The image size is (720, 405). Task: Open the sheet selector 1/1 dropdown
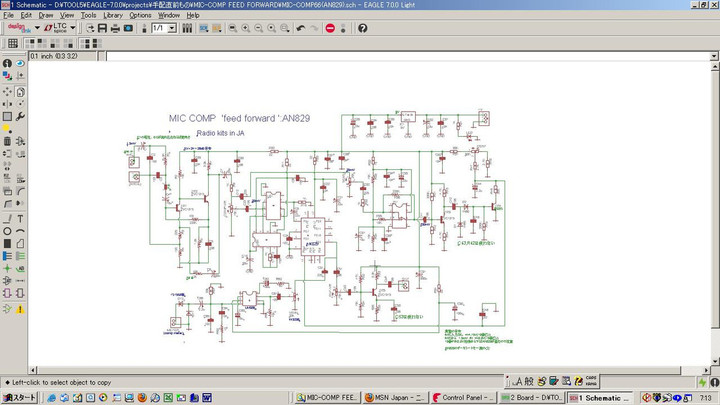172,28
